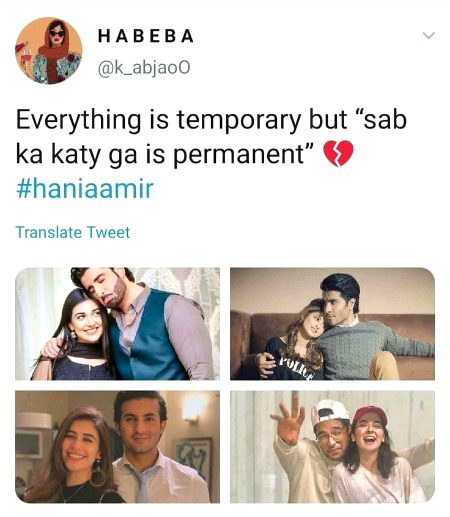The image size is (450, 517).
Task: Click the smiling woman with hoop earring
Action: click(75, 457)
